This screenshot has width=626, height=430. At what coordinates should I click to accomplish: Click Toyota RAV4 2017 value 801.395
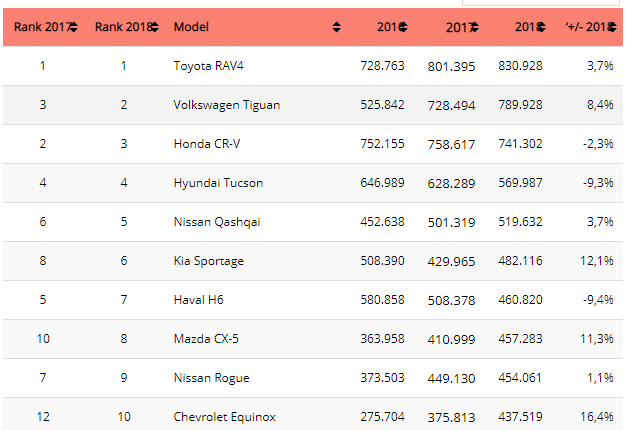451,67
